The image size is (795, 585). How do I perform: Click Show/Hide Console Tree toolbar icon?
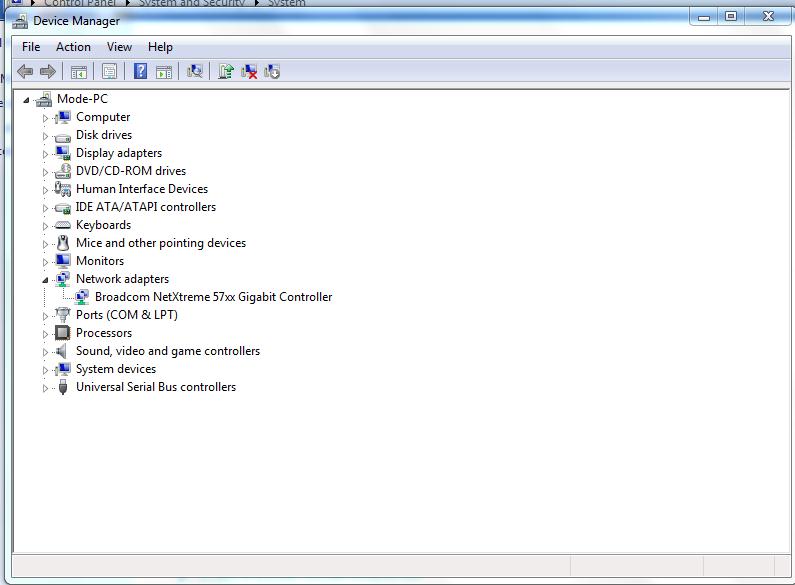point(78,71)
